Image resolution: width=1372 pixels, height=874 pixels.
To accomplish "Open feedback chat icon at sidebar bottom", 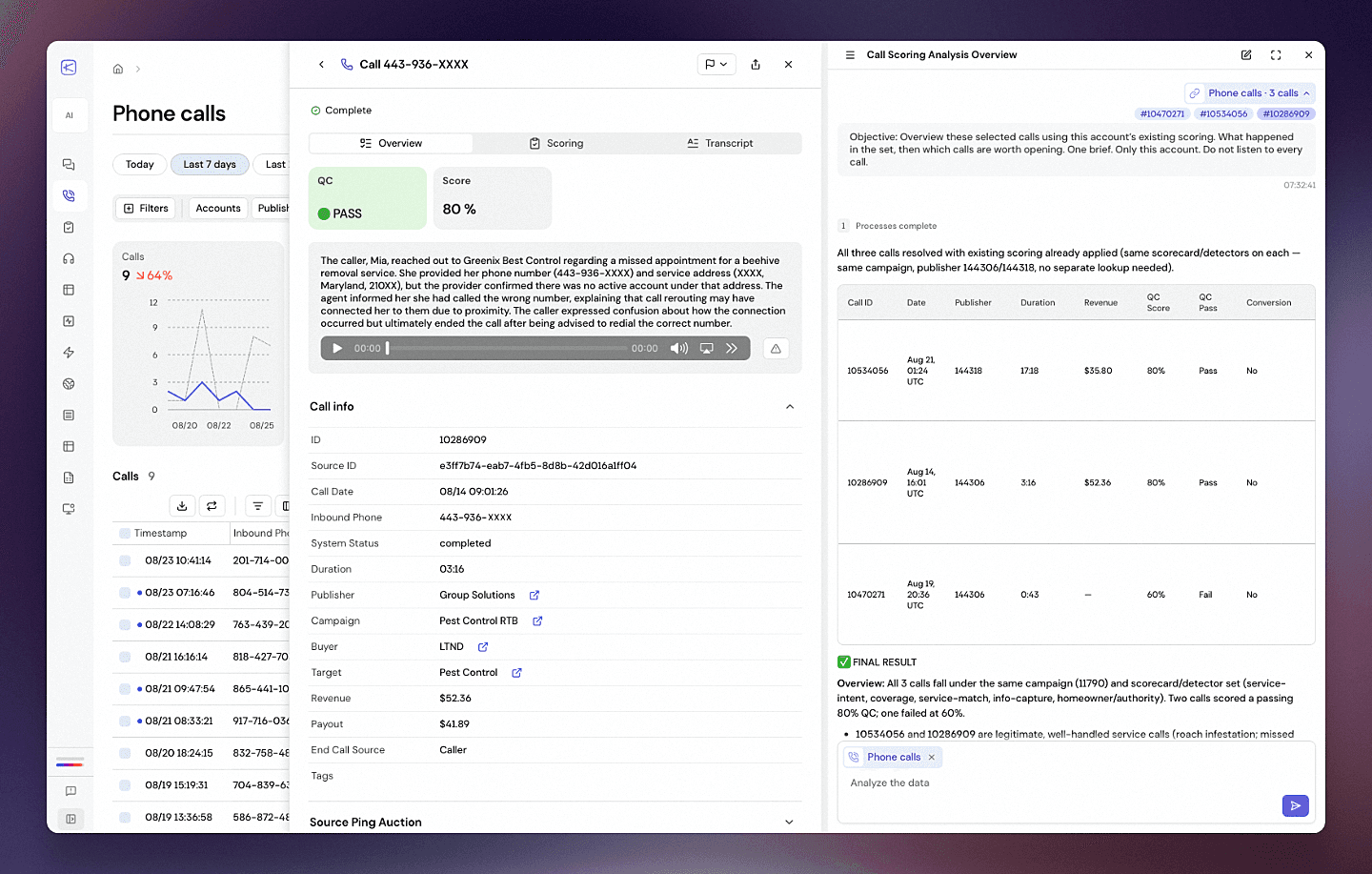I will 71,791.
